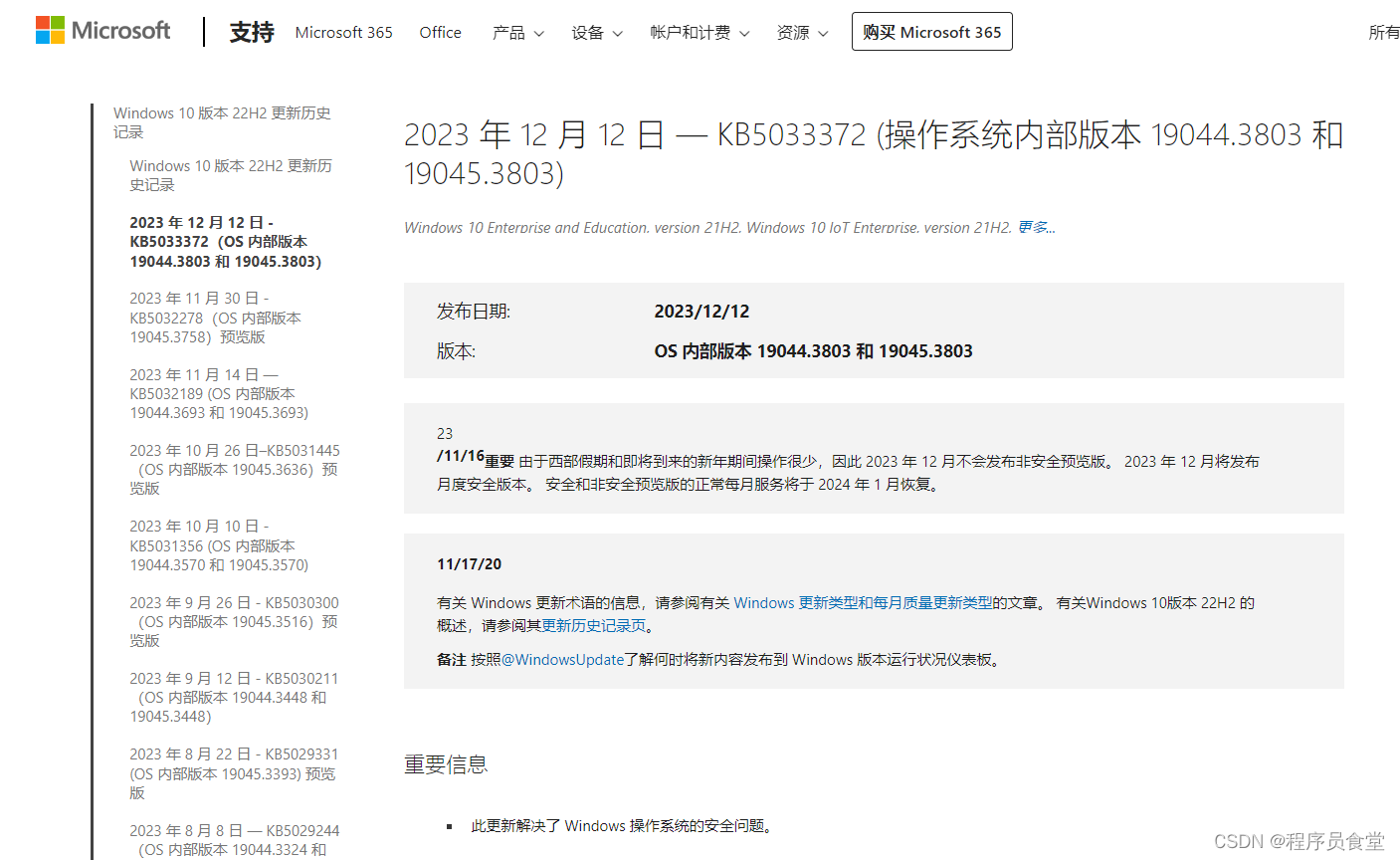Click 此更新解决了 Windows 操作系统的安全问题 bullet
The height and width of the screenshot is (860, 1400).
click(622, 826)
